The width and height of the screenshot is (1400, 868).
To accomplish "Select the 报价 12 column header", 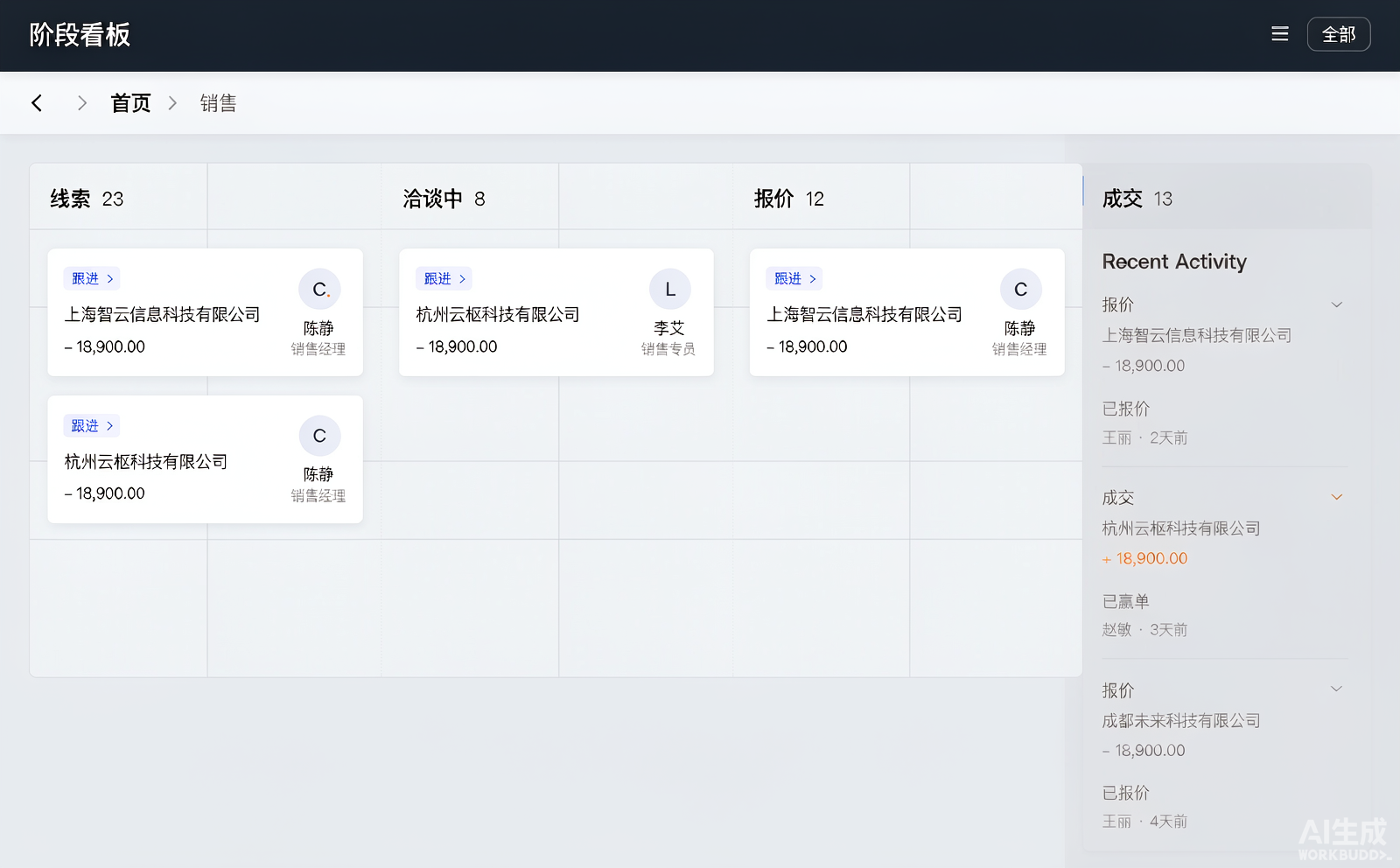I will point(789,199).
